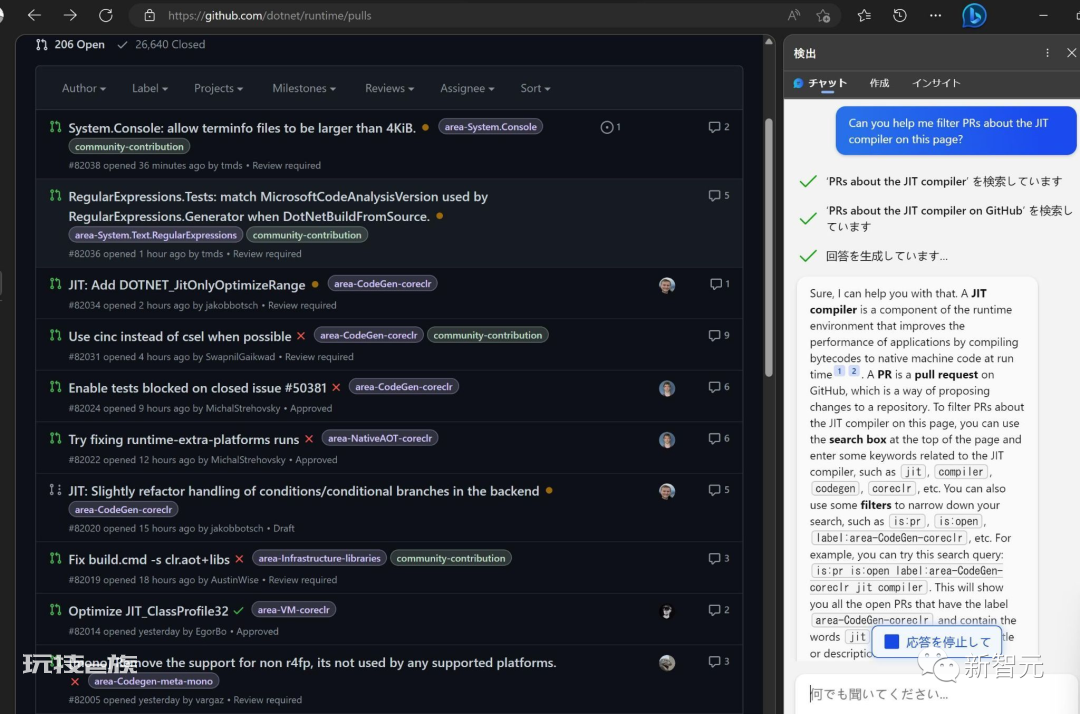View pending checks on JIT: Slightly refactor PR
The image size is (1080, 714).
pos(549,491)
